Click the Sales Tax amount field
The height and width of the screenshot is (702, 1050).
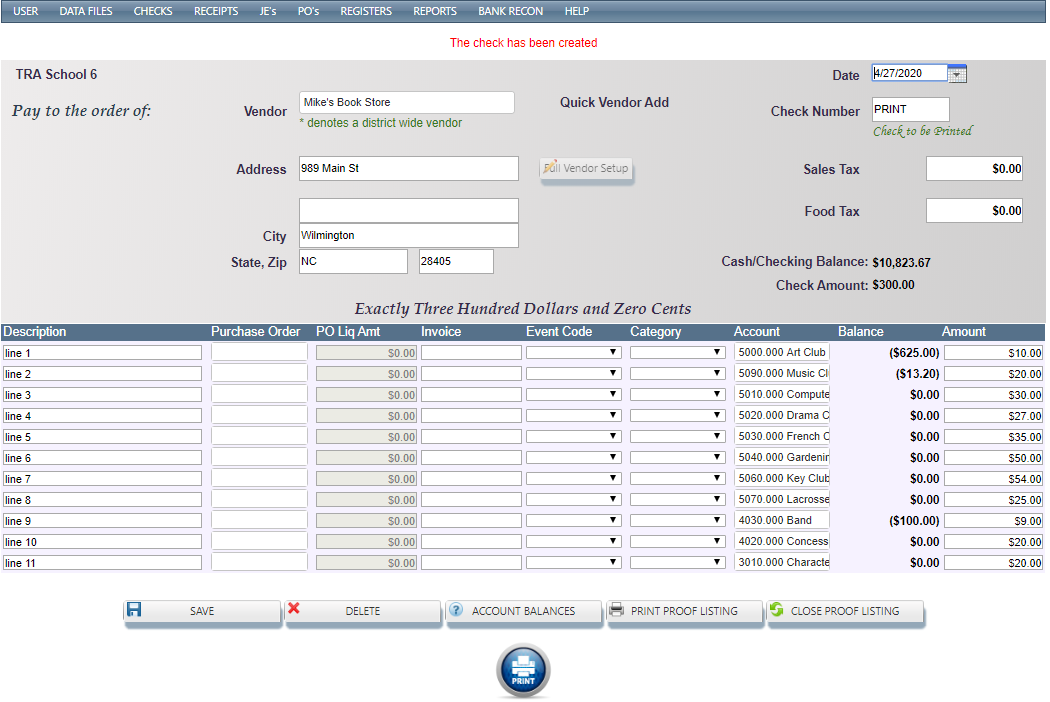[x=974, y=169]
